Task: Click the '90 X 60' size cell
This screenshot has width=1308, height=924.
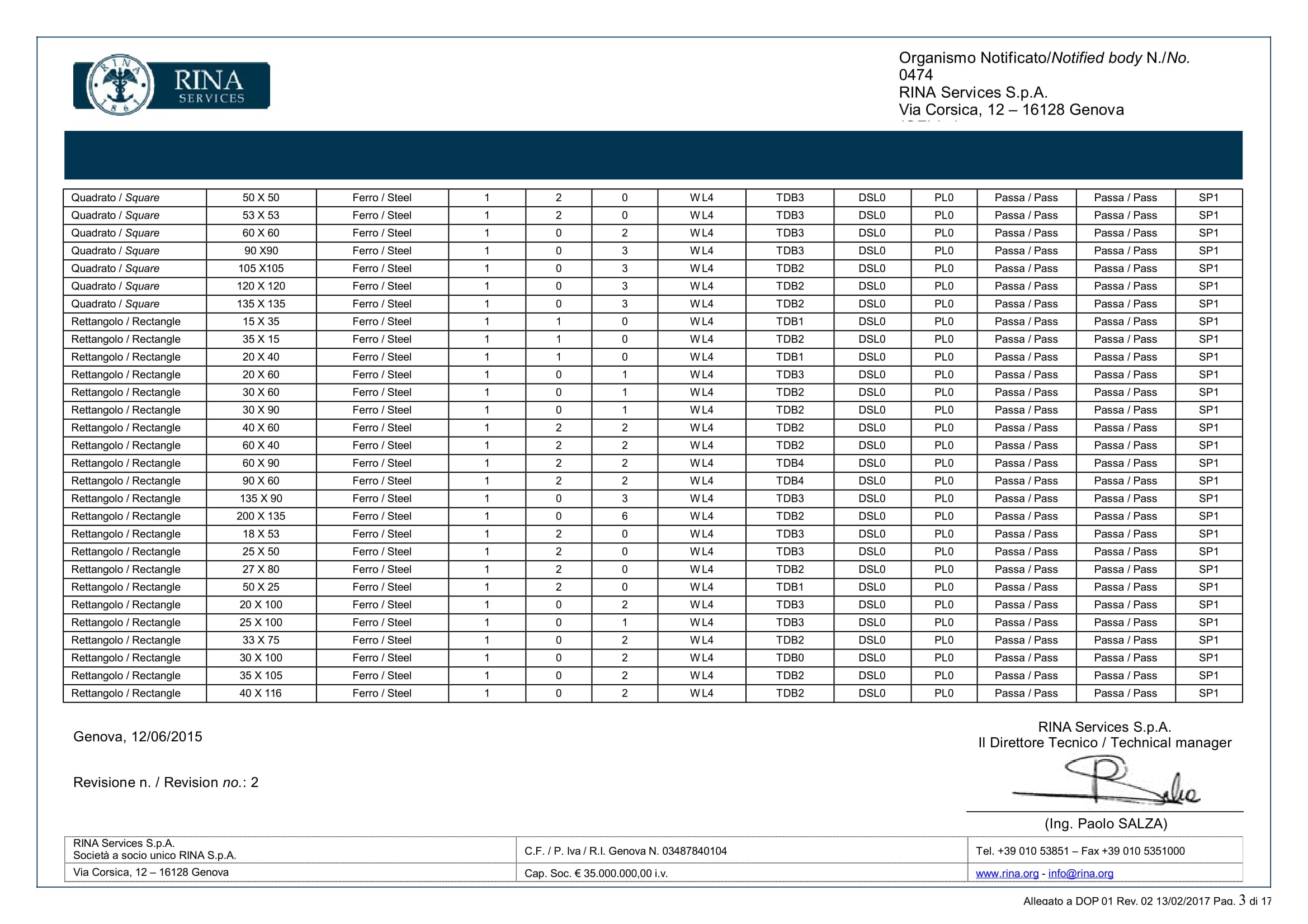Action: click(x=261, y=480)
